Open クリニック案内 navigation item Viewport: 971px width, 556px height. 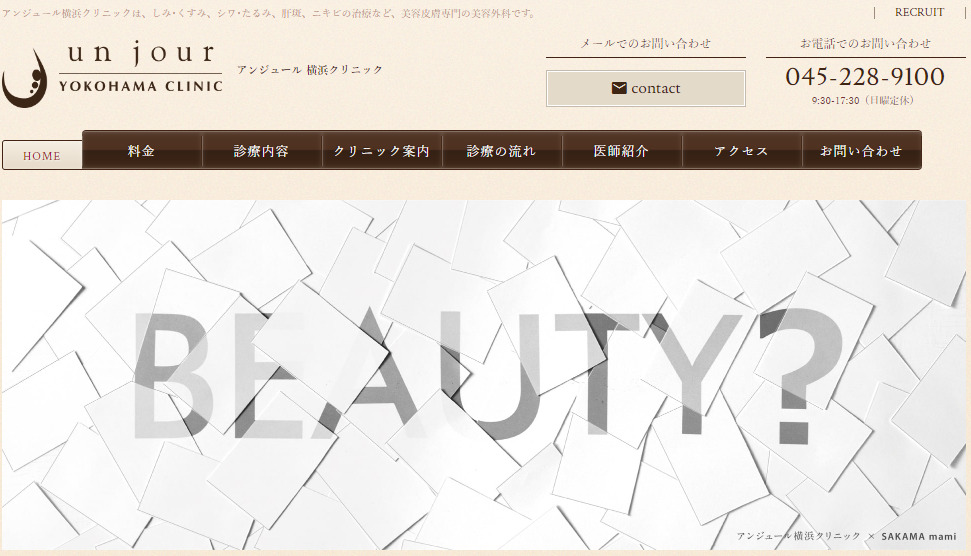(382, 151)
